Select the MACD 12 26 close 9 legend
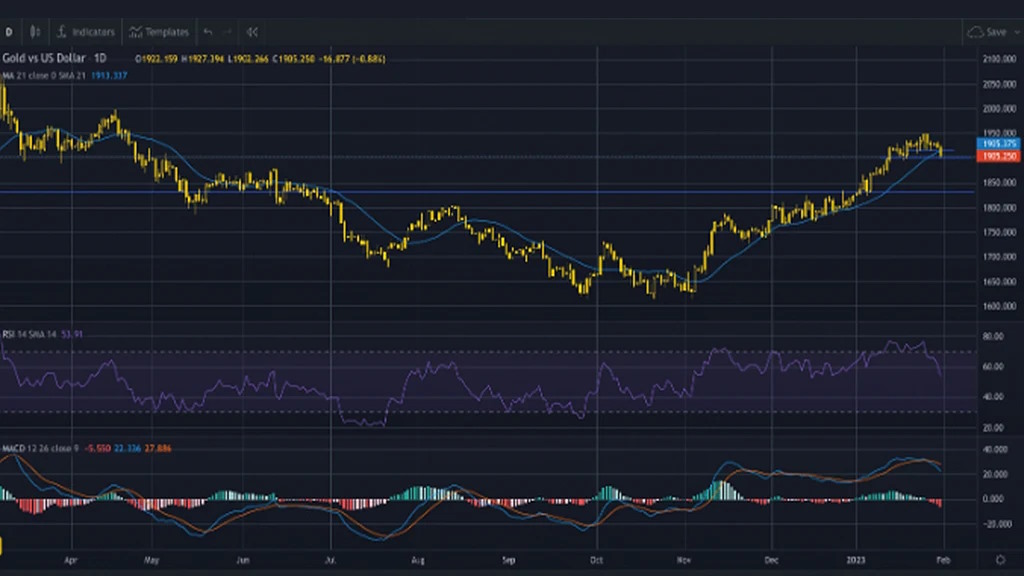The height and width of the screenshot is (576, 1024). click(x=40, y=449)
